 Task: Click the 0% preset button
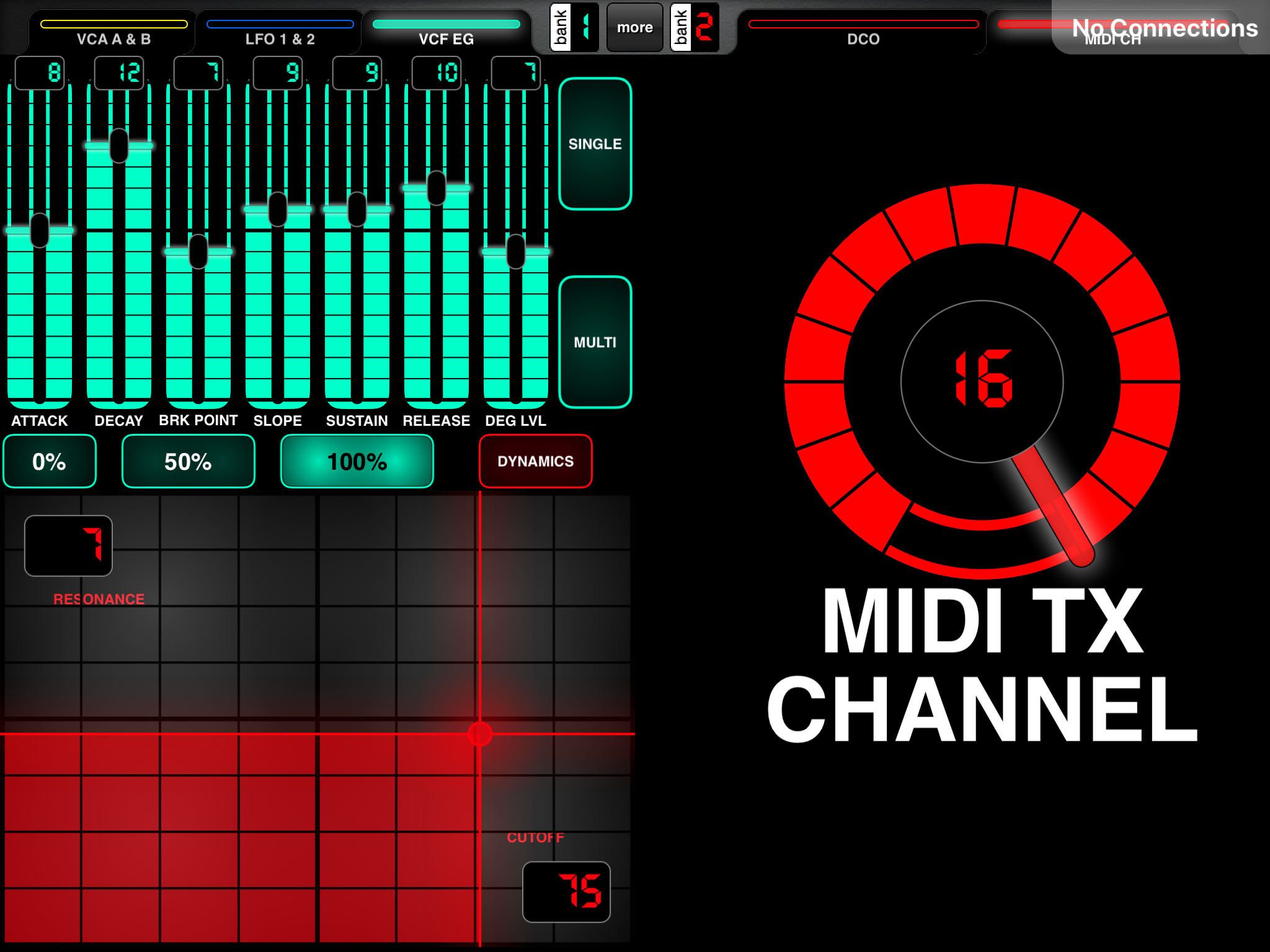(50, 461)
